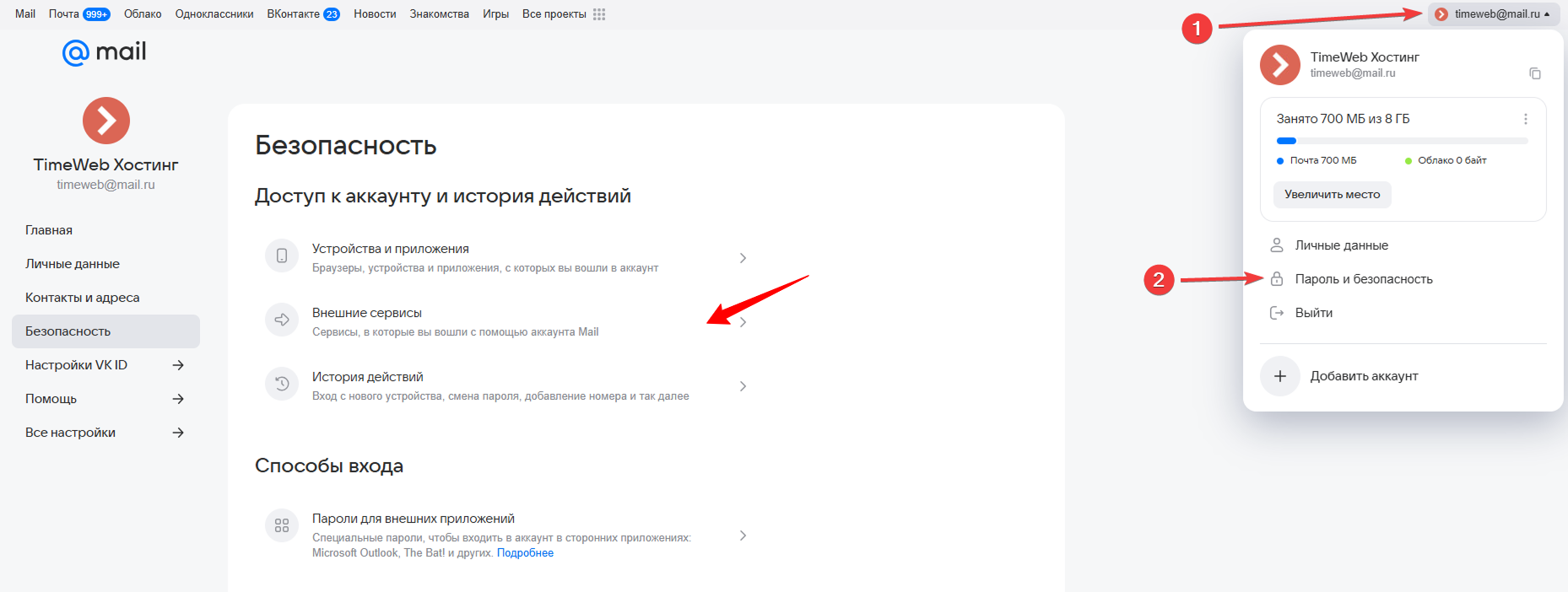This screenshot has height=592, width=1568.
Task: Click the grid icon beside Пароли для внешних приложений
Action: (282, 525)
